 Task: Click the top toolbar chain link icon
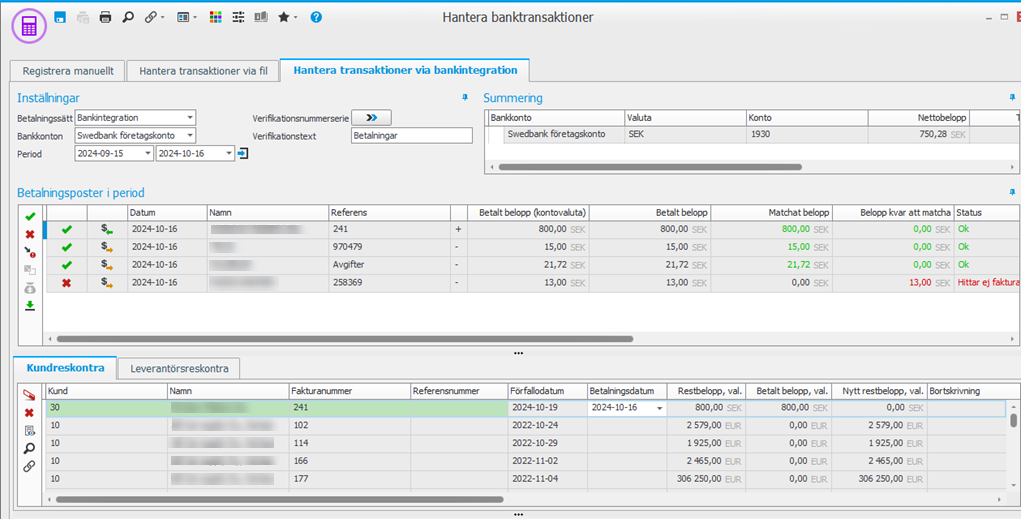click(x=150, y=18)
